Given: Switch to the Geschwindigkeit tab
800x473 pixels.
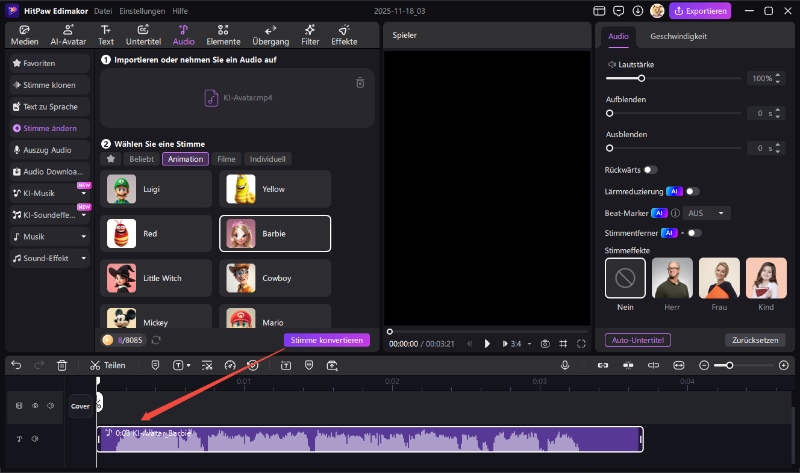Looking at the screenshot, I should (x=678, y=36).
